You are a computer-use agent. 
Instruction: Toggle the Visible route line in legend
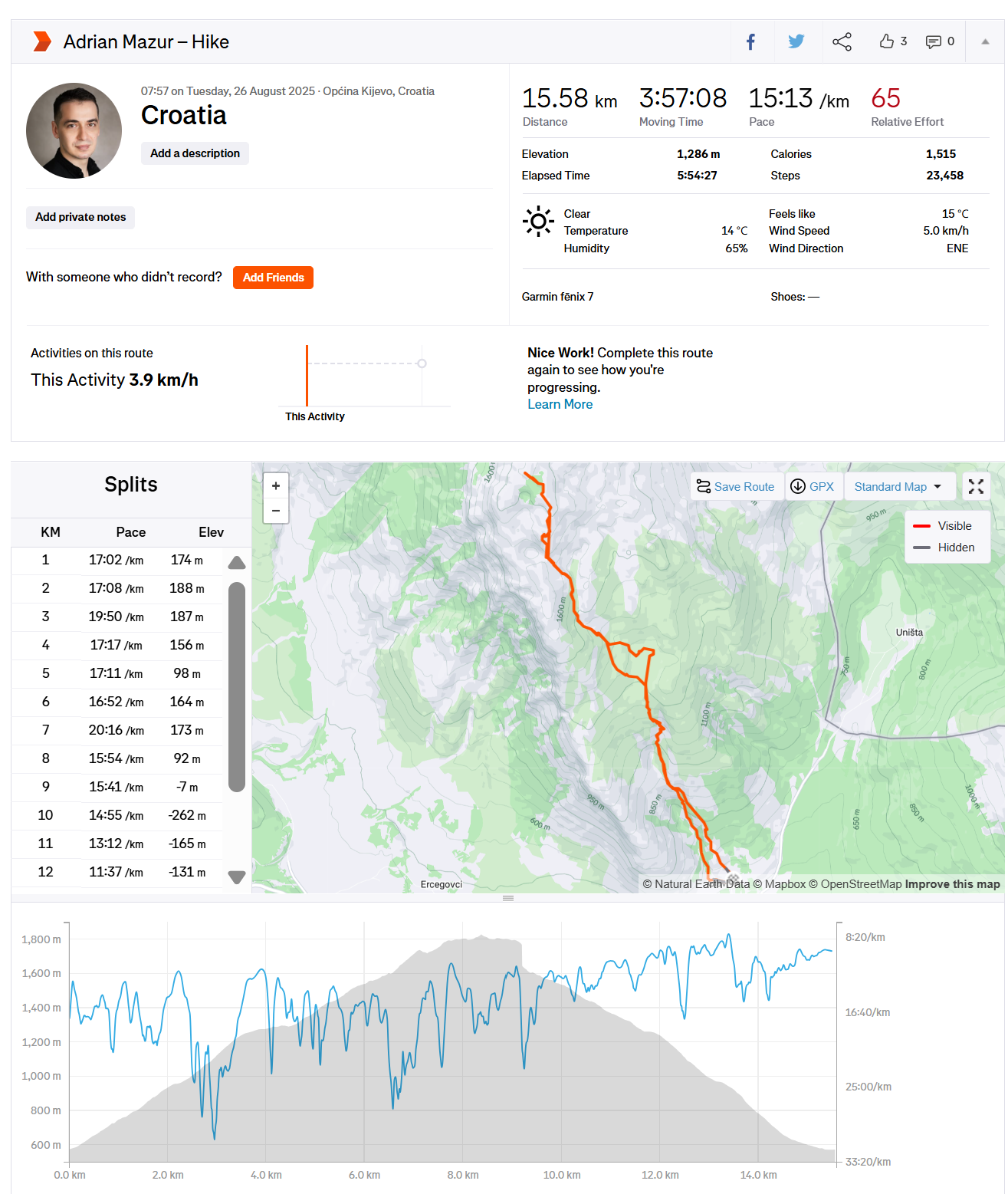point(923,526)
